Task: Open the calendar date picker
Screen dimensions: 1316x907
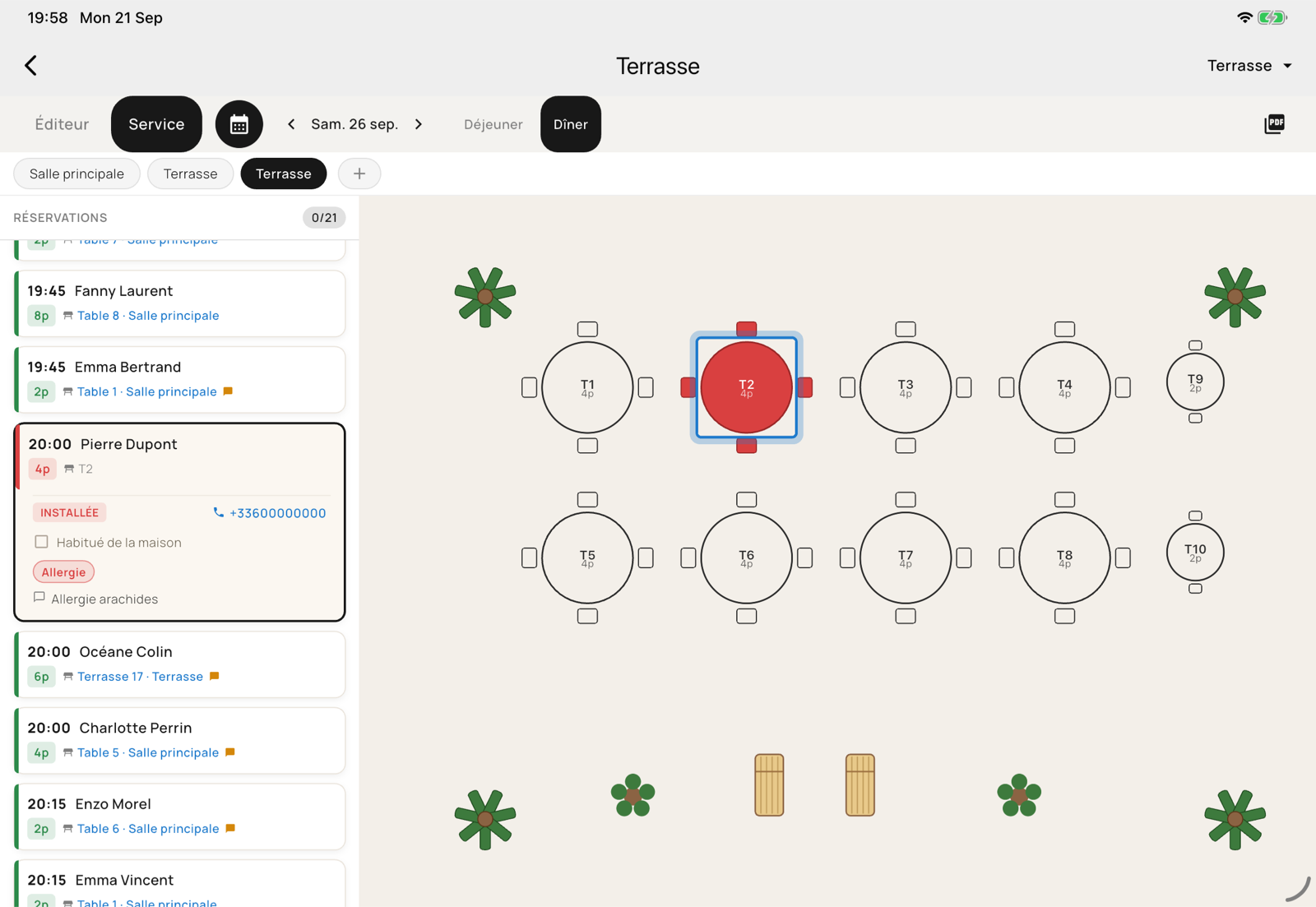Action: [239, 124]
